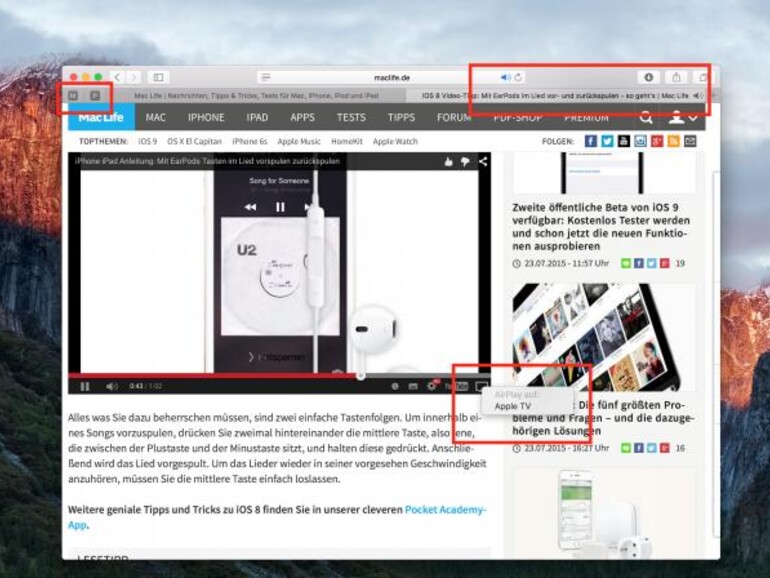Mute the tab using its speaker icon
This screenshot has width=770, height=578.
[698, 96]
